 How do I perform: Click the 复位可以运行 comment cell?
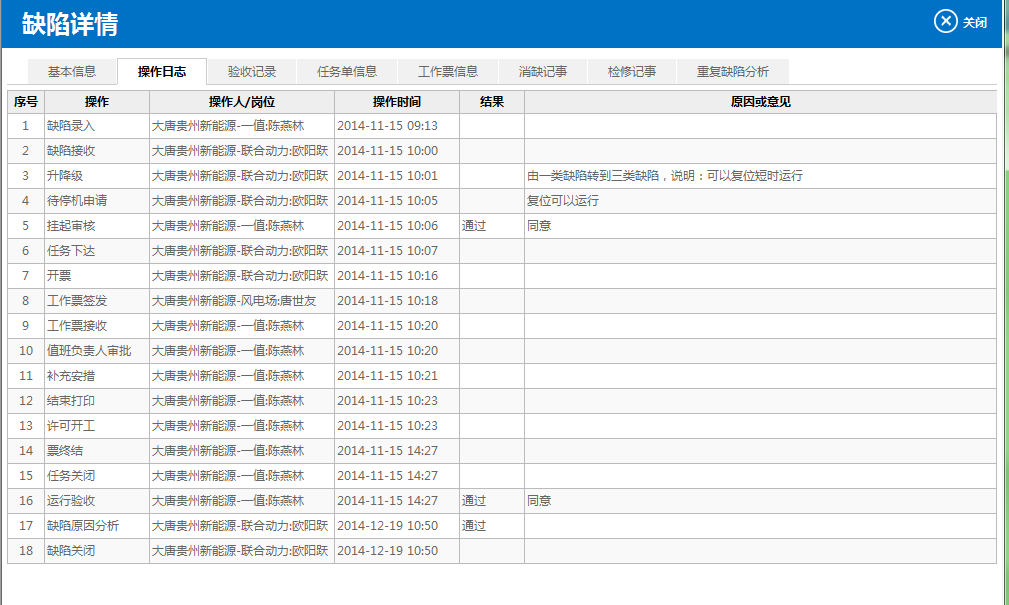pyautogui.click(x=563, y=201)
